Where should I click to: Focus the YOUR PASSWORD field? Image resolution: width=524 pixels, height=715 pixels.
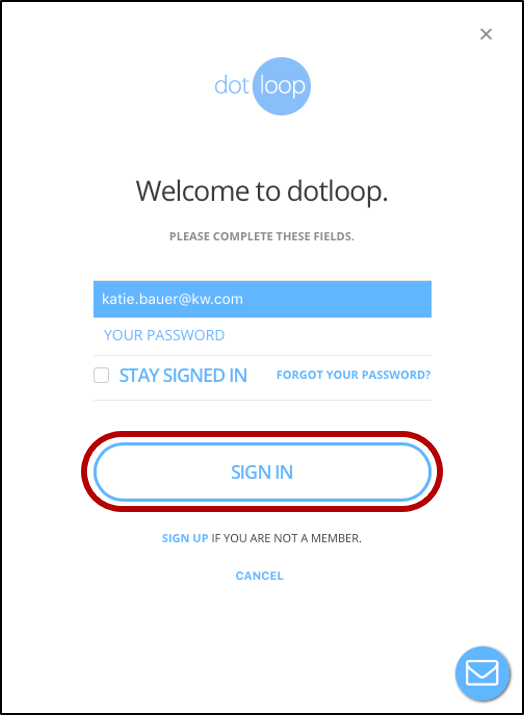click(x=262, y=336)
